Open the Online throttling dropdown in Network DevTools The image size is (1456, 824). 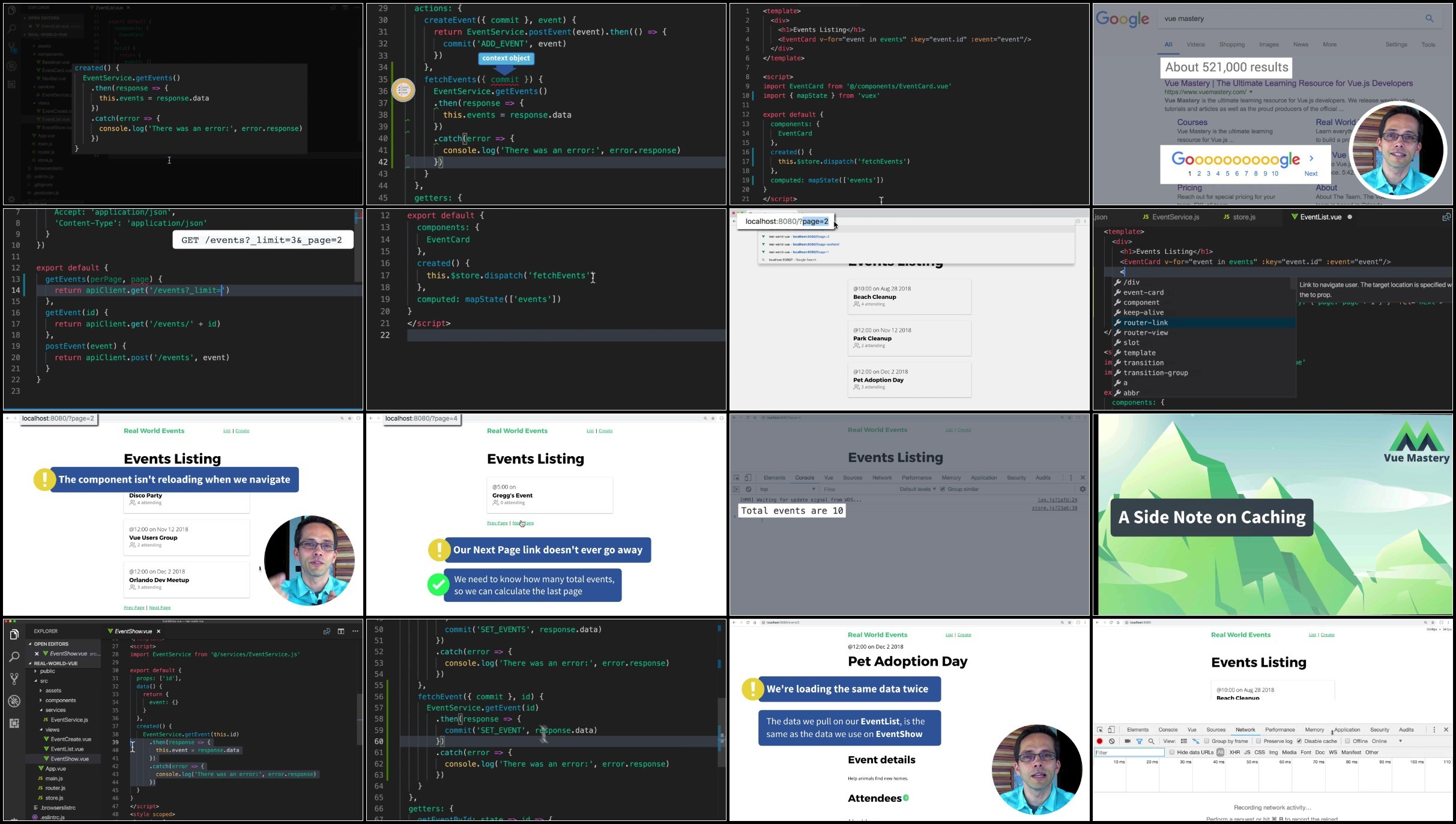click(x=1386, y=741)
